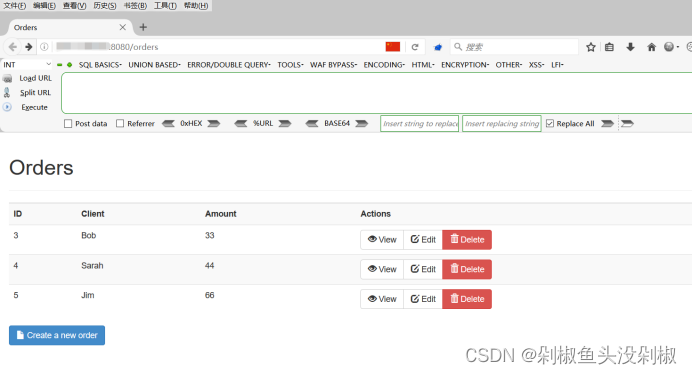Click the HackBar green minus icon
Viewport: 692px width, 374px height.
click(x=60, y=65)
